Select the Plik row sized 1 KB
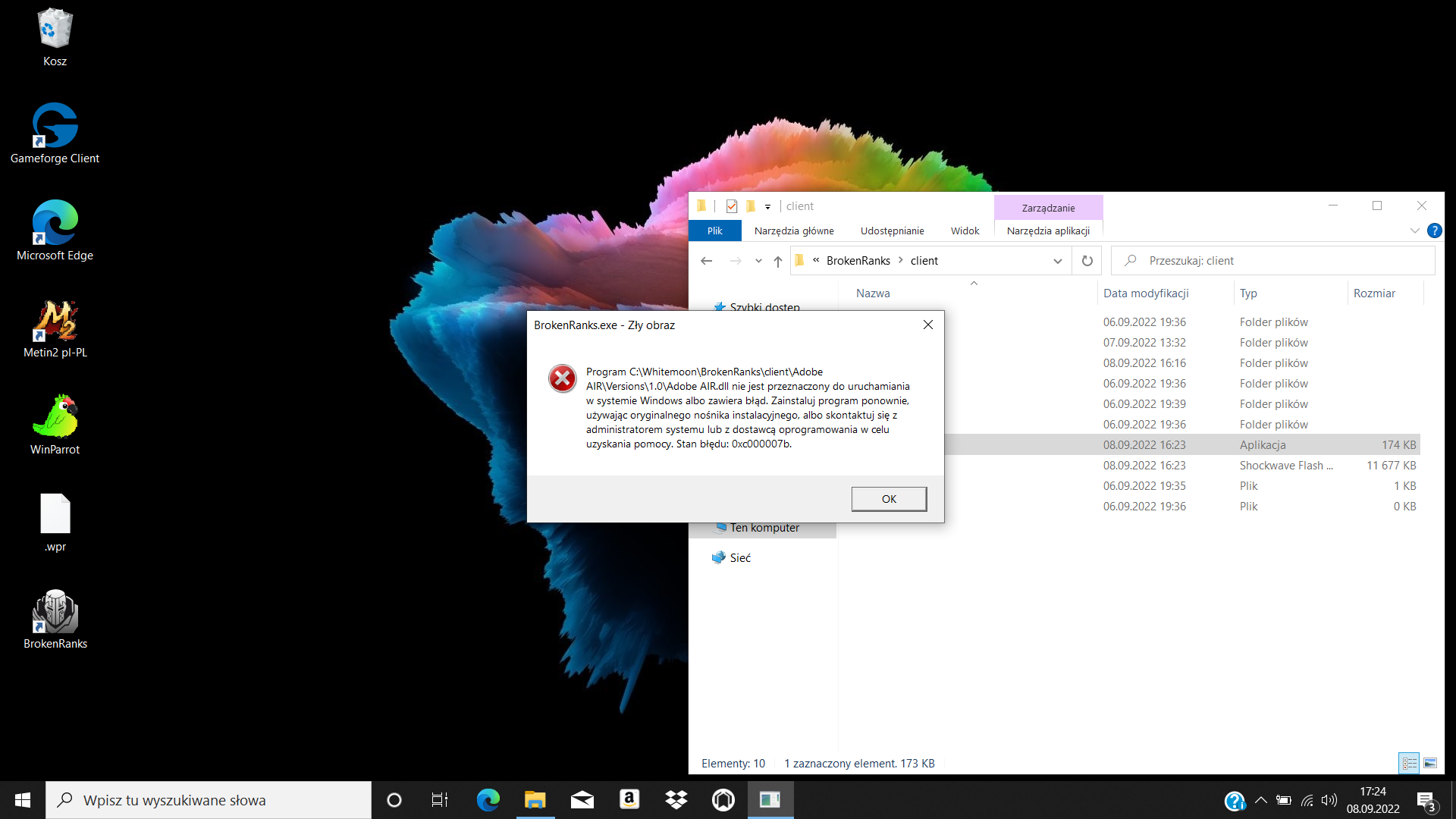 click(x=1181, y=486)
